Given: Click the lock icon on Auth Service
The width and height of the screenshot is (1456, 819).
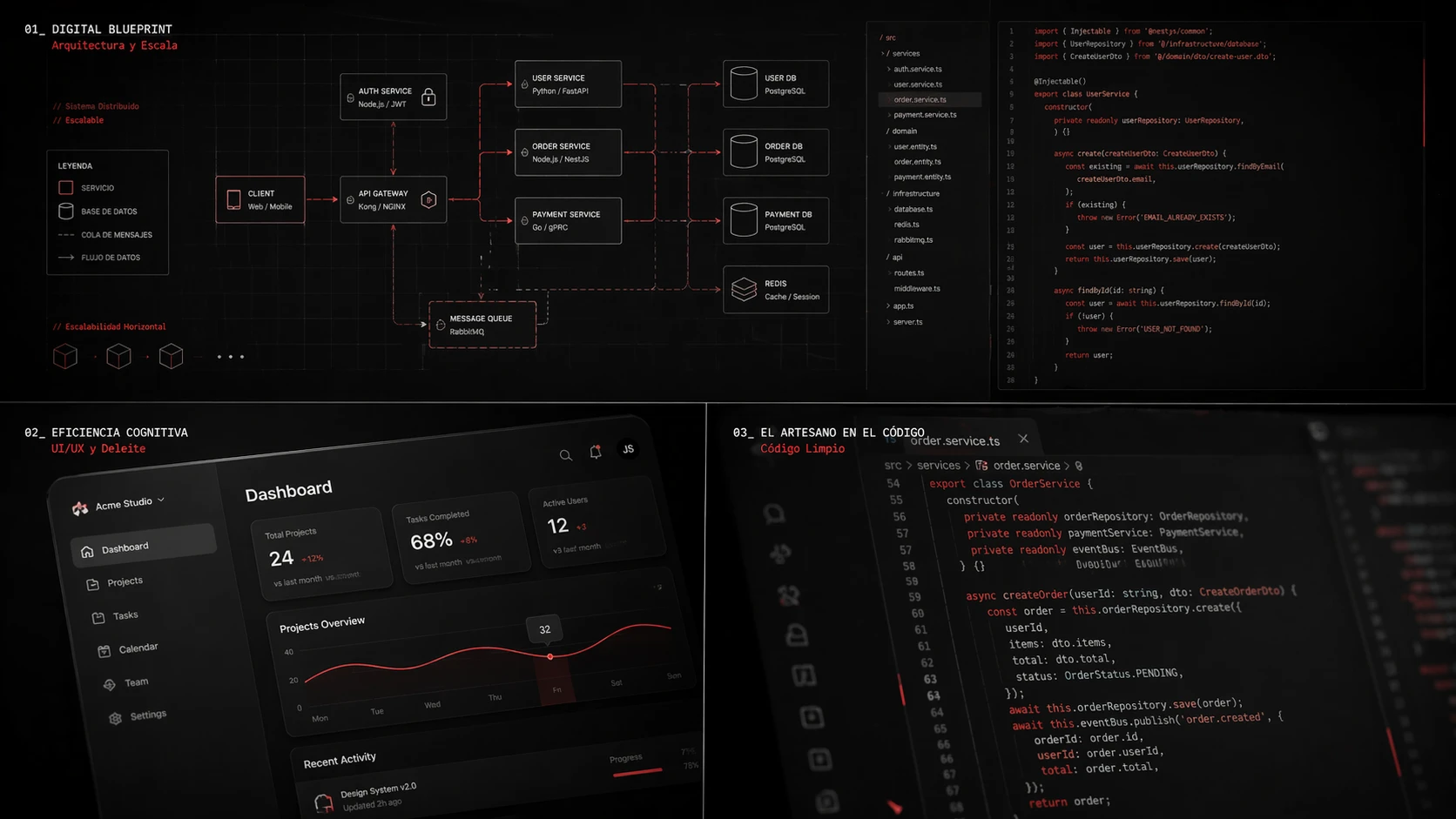Looking at the screenshot, I should (x=428, y=97).
